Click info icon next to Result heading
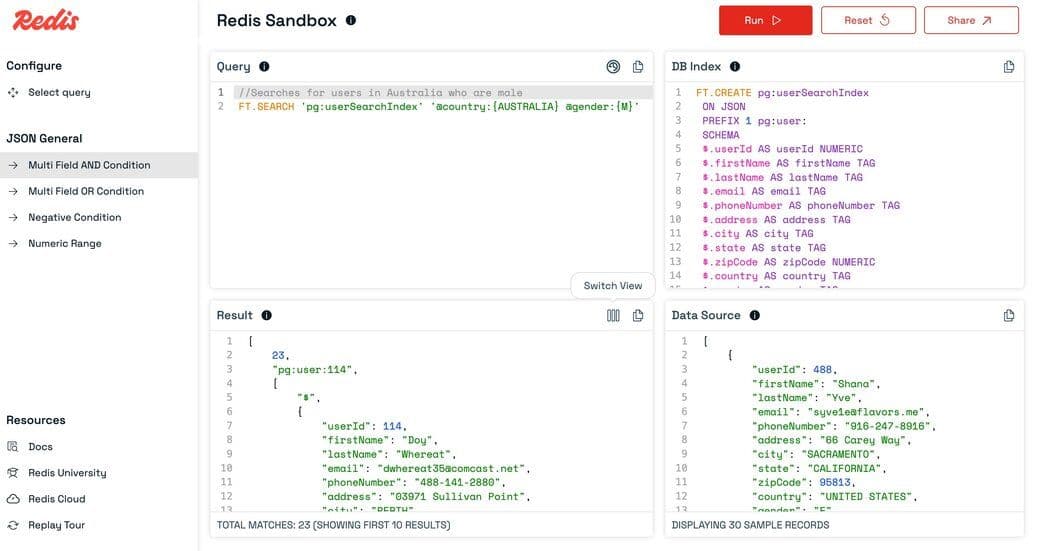 pyautogui.click(x=266, y=316)
